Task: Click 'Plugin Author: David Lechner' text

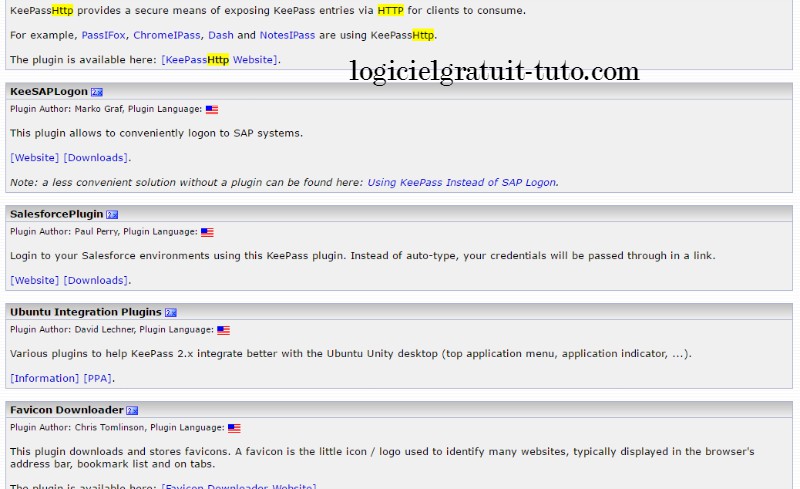Action: [72, 330]
